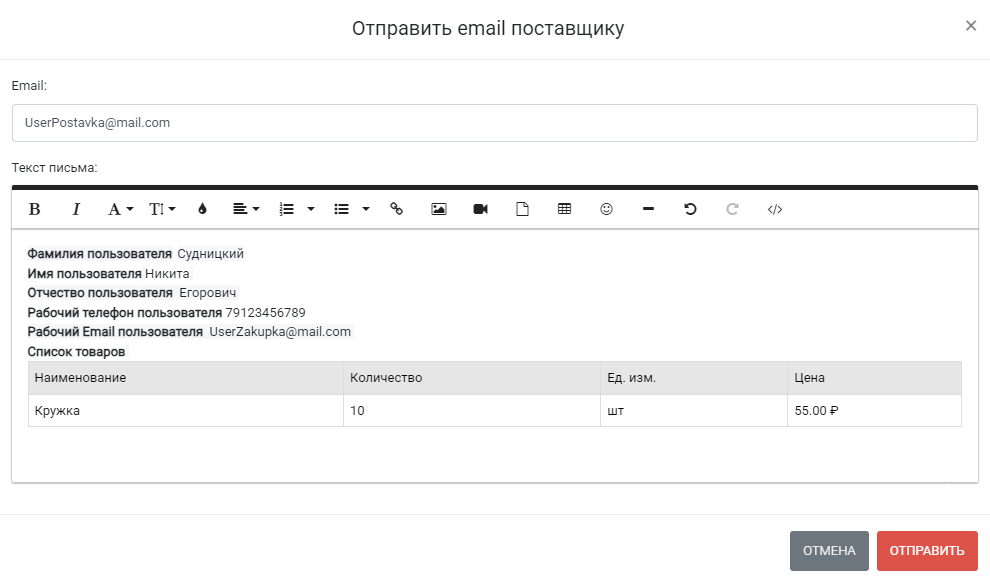The image size is (990, 581).
Task: Click the insert file icon
Action: tap(522, 209)
